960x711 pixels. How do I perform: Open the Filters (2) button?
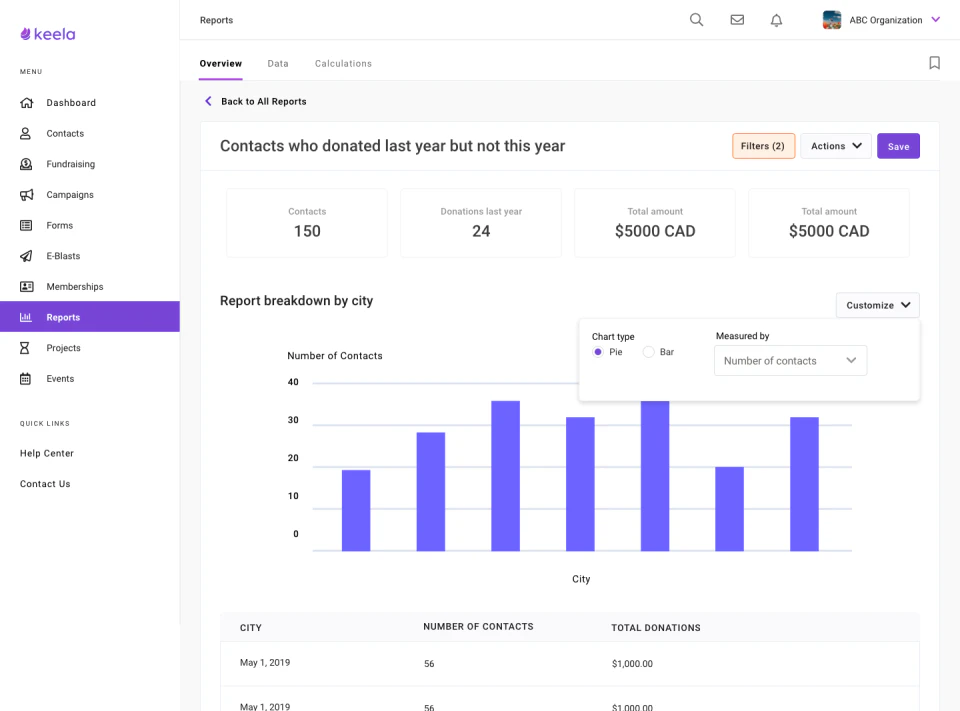pyautogui.click(x=763, y=146)
